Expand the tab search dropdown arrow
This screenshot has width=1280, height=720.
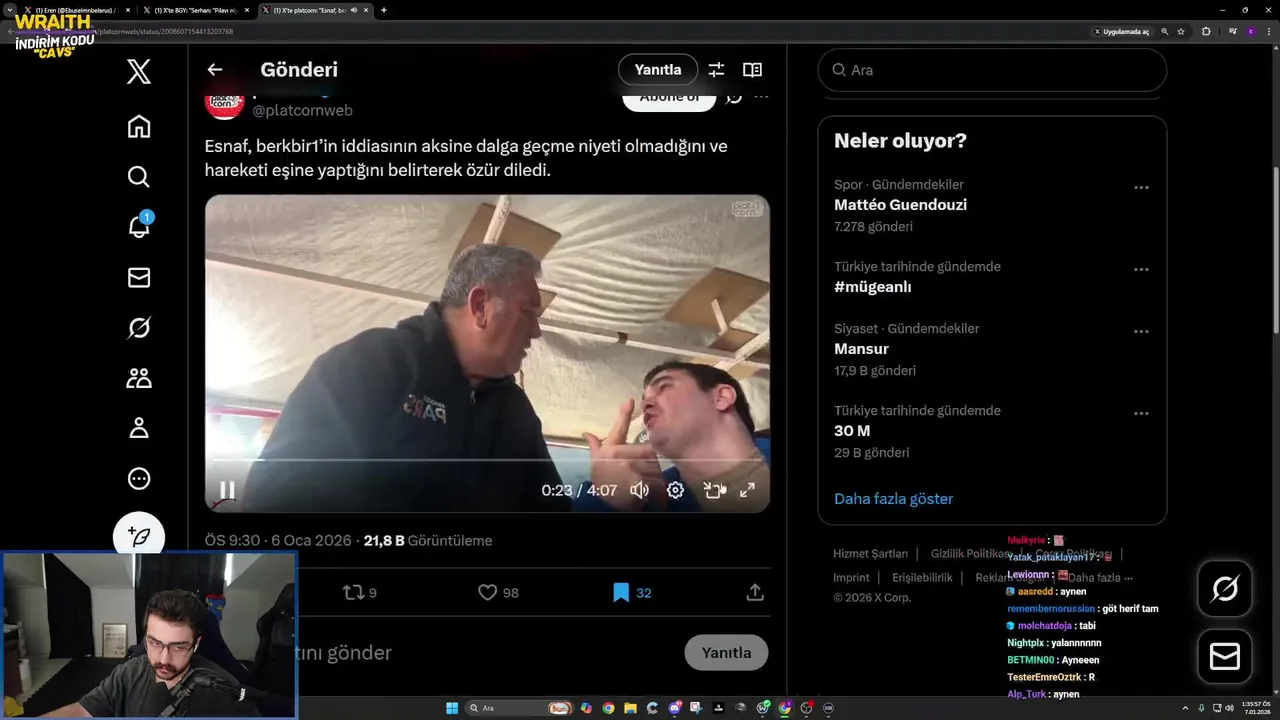click(9, 10)
